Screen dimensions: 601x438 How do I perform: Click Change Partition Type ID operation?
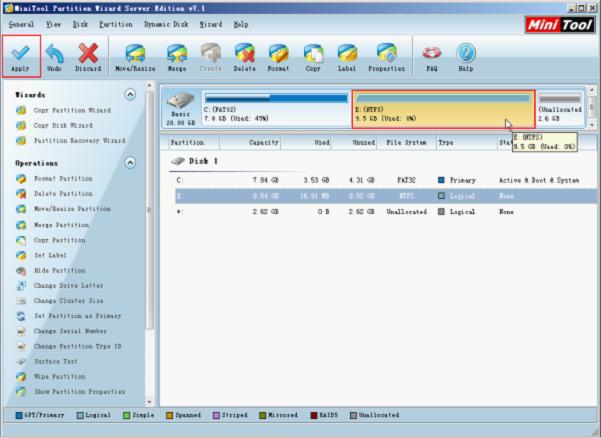click(x=77, y=346)
